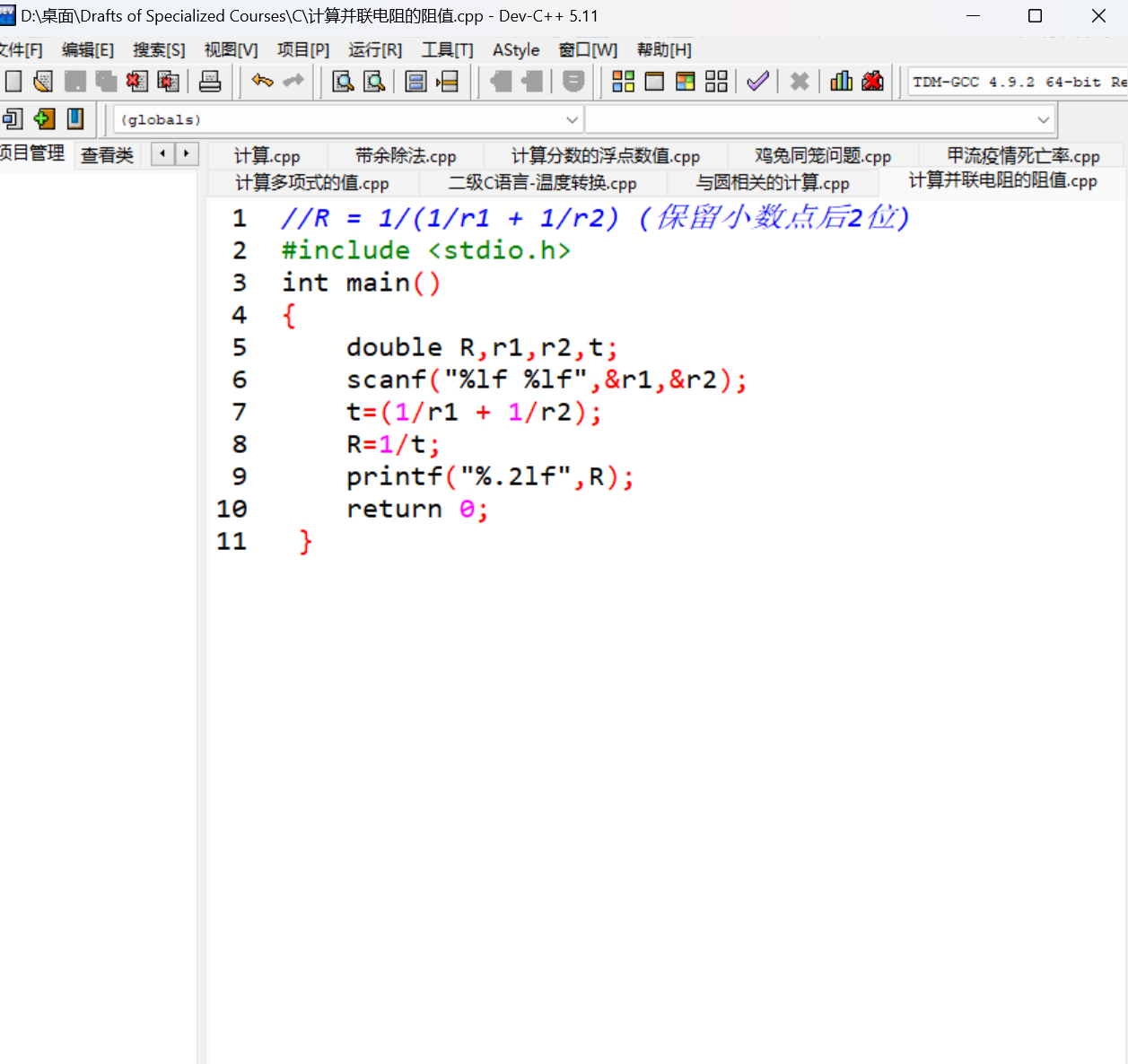Click the printf line in the code editor

coord(489,477)
